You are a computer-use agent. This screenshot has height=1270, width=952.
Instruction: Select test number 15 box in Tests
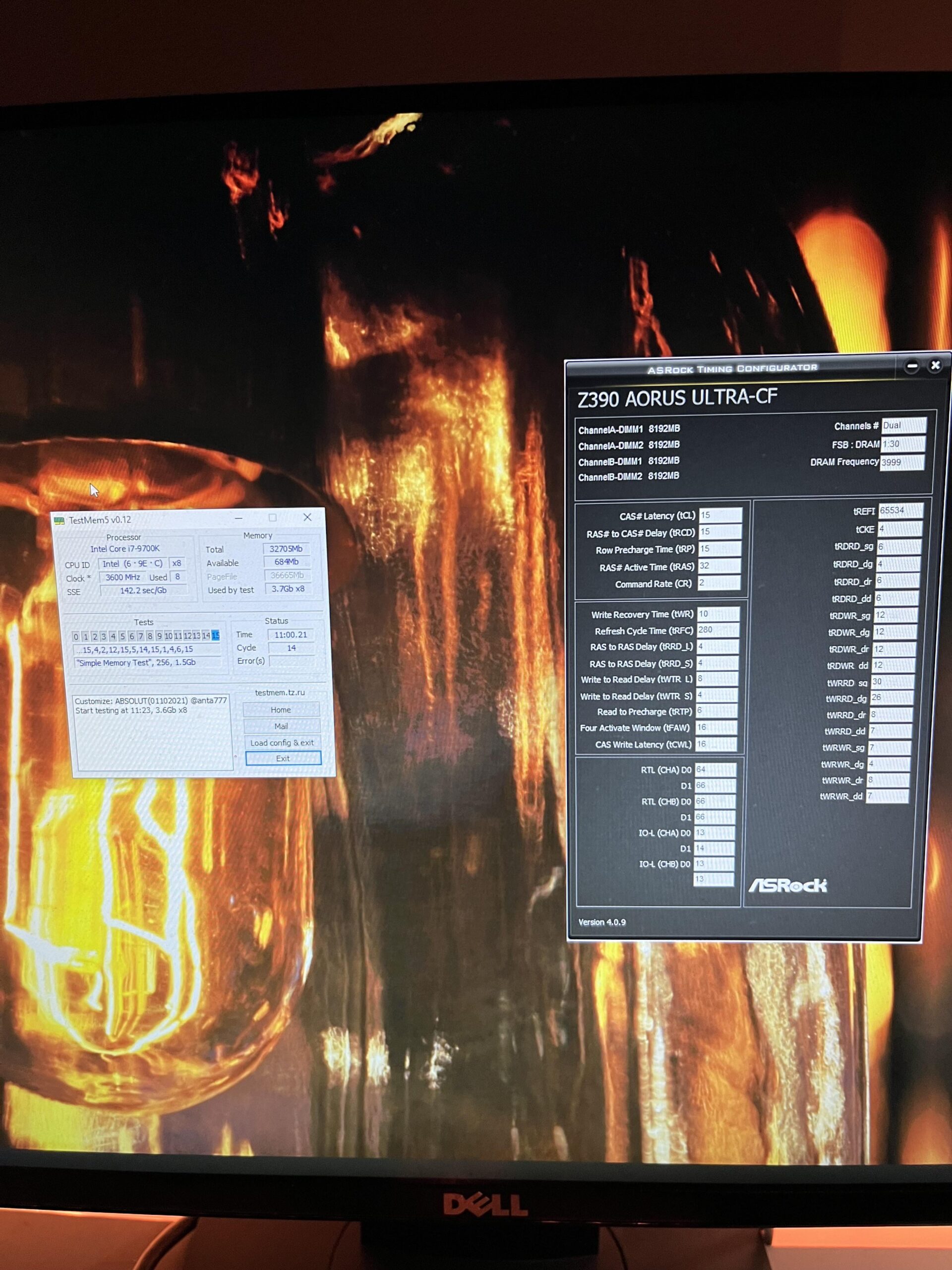tap(215, 635)
